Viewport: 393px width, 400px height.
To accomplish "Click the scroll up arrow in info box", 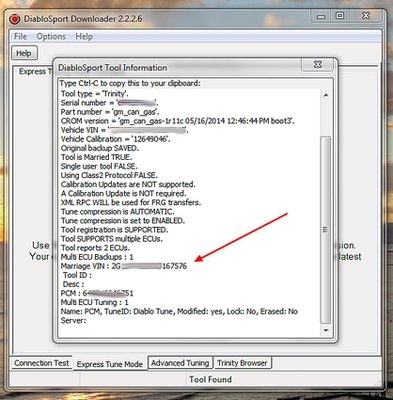I will coord(326,95).
